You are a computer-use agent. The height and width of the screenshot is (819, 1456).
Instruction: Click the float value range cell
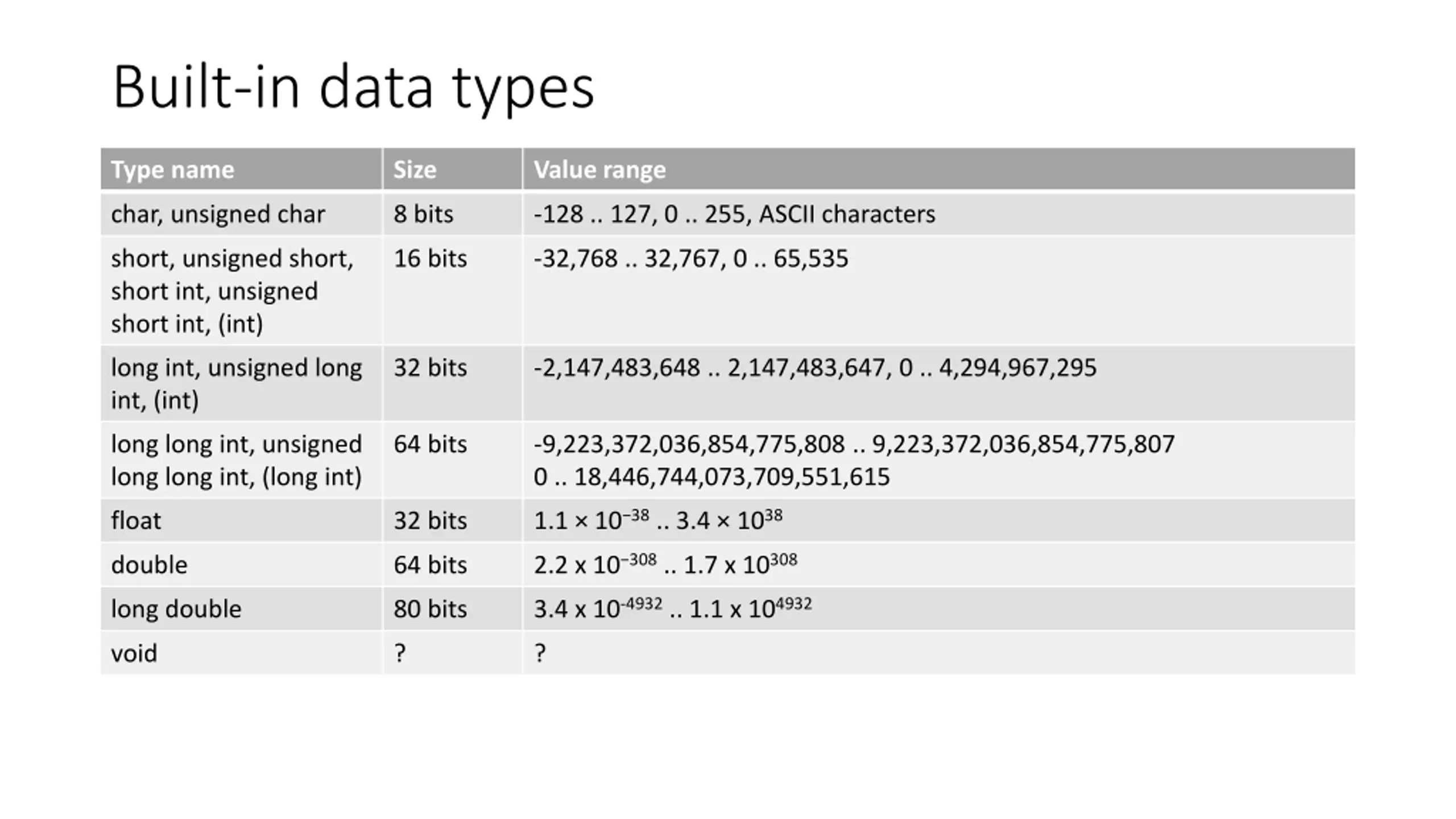pyautogui.click(x=938, y=520)
